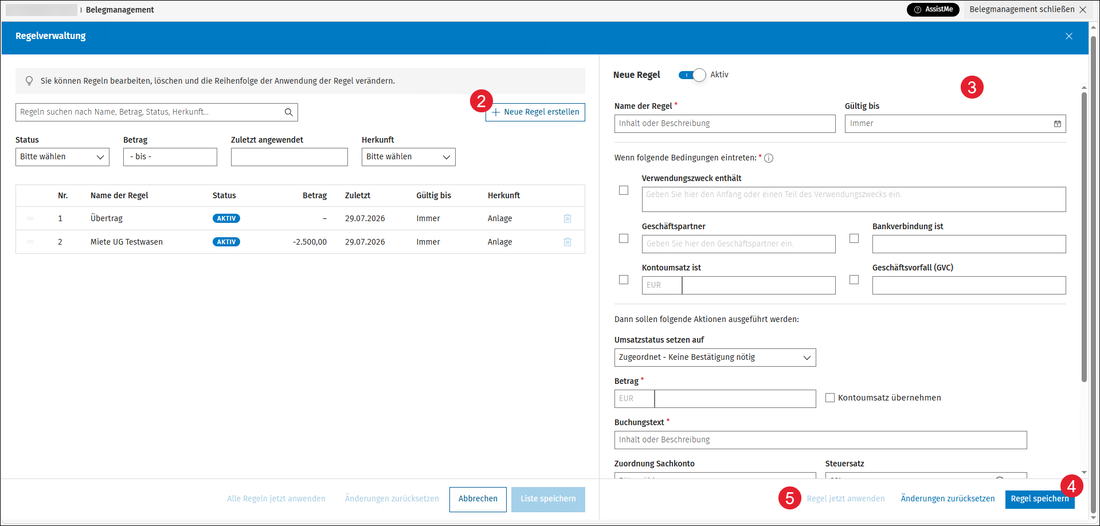
Task: Tick the Kontoumsatz ist condition checkbox
Action: [624, 280]
